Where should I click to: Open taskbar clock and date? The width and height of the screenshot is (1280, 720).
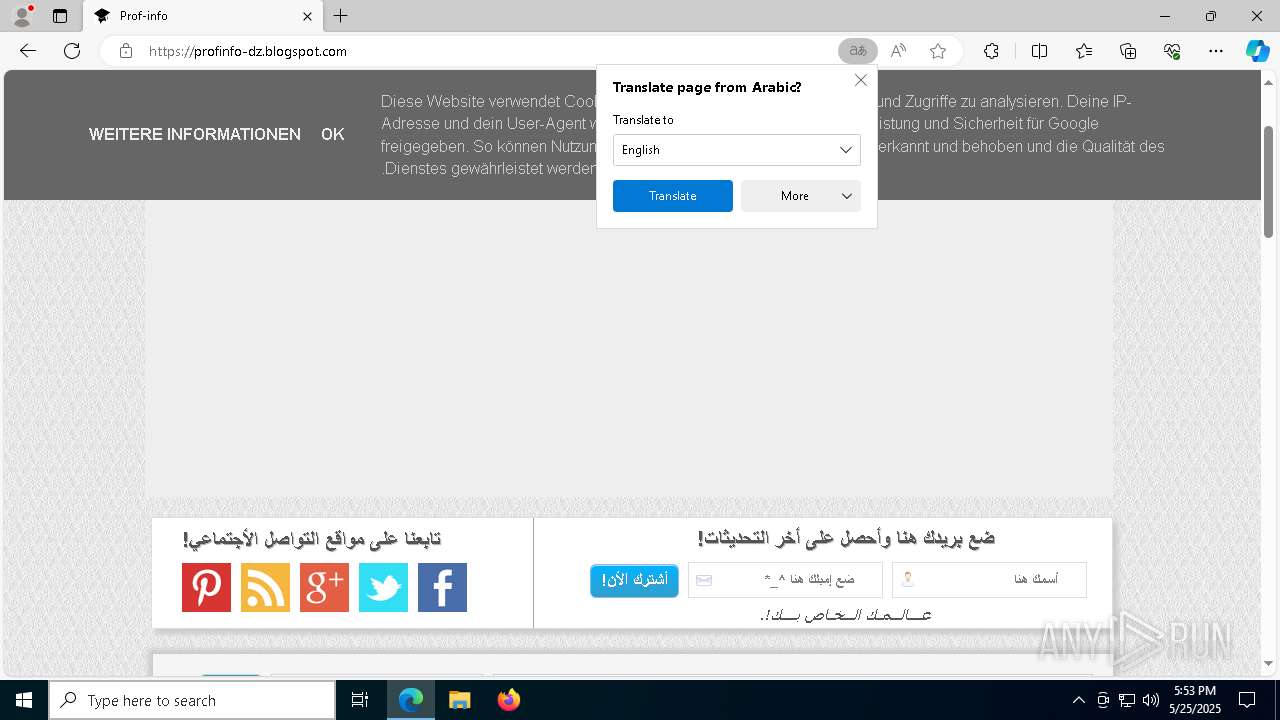[1195, 700]
